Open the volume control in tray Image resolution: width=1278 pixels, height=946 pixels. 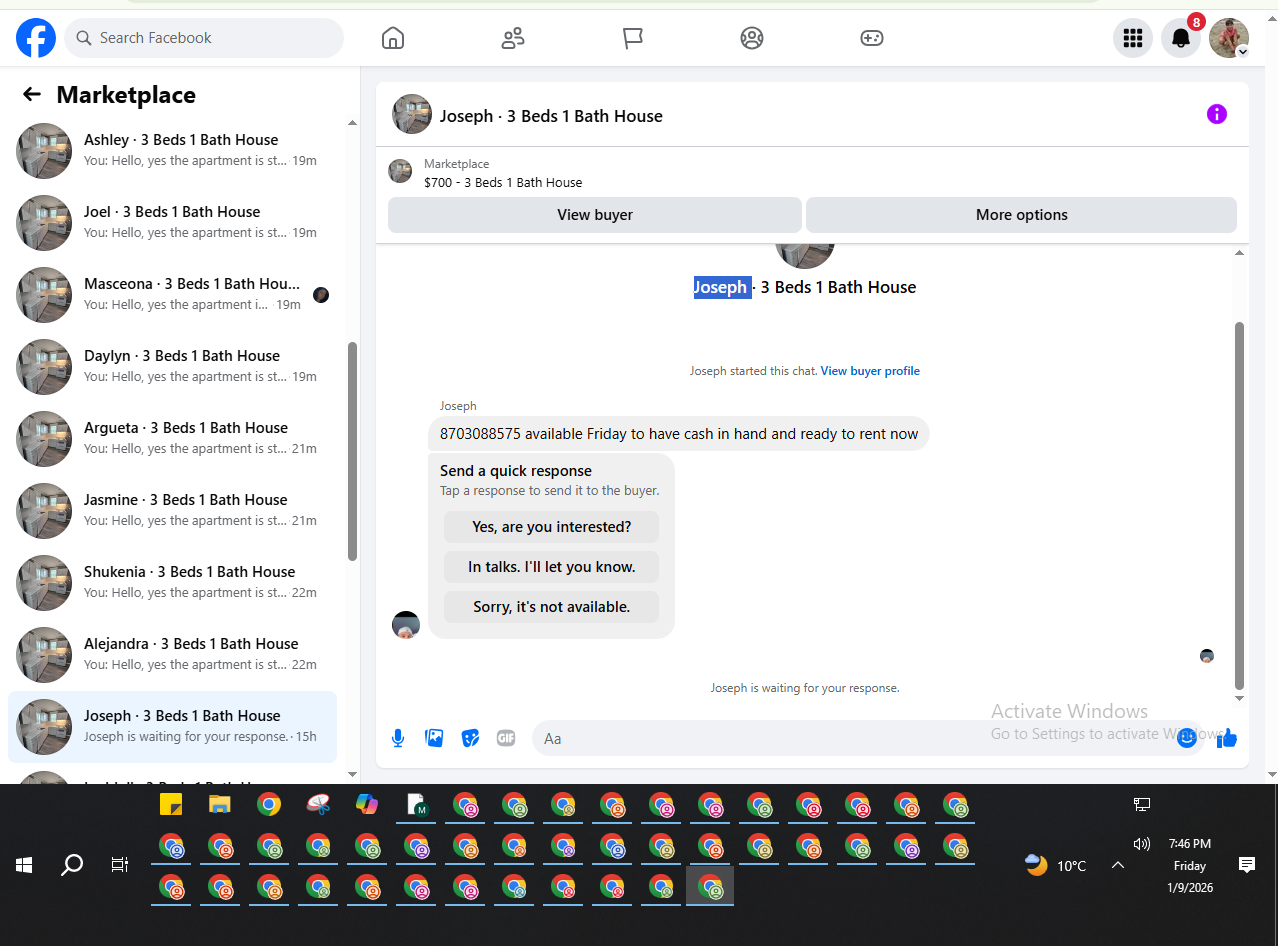(x=1142, y=844)
